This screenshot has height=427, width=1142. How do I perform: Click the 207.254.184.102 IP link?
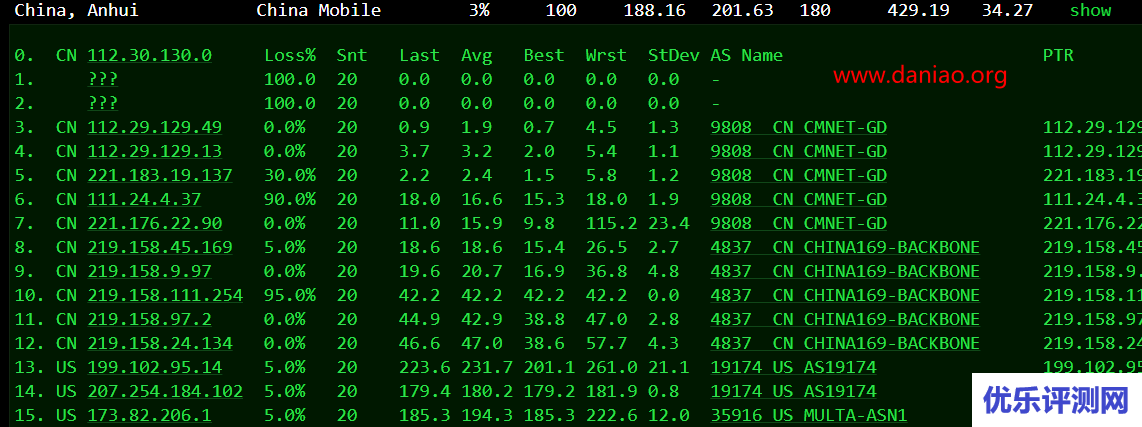tap(165, 391)
